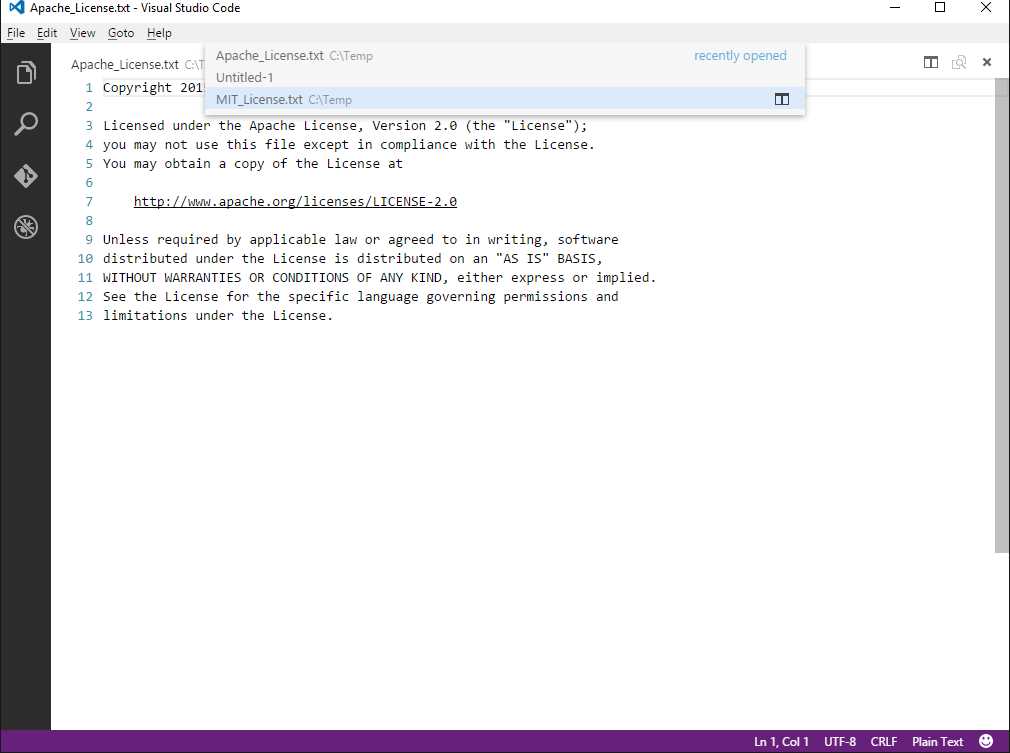
Task: Open the File menu
Action: tap(15, 32)
